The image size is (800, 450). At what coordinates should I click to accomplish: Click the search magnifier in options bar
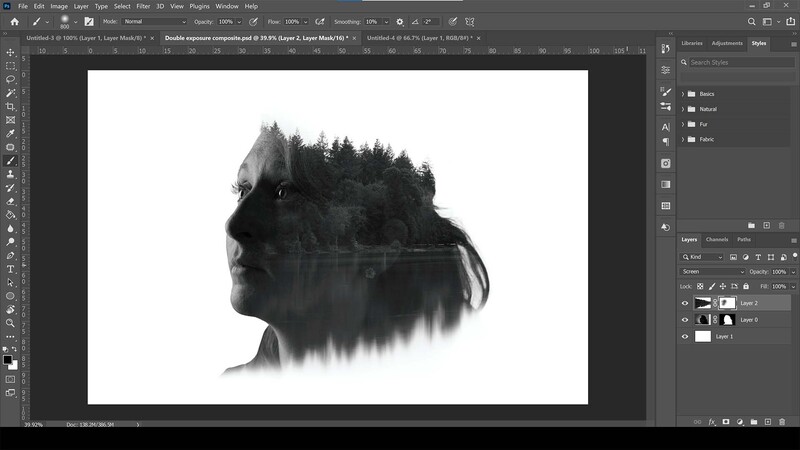(752, 22)
